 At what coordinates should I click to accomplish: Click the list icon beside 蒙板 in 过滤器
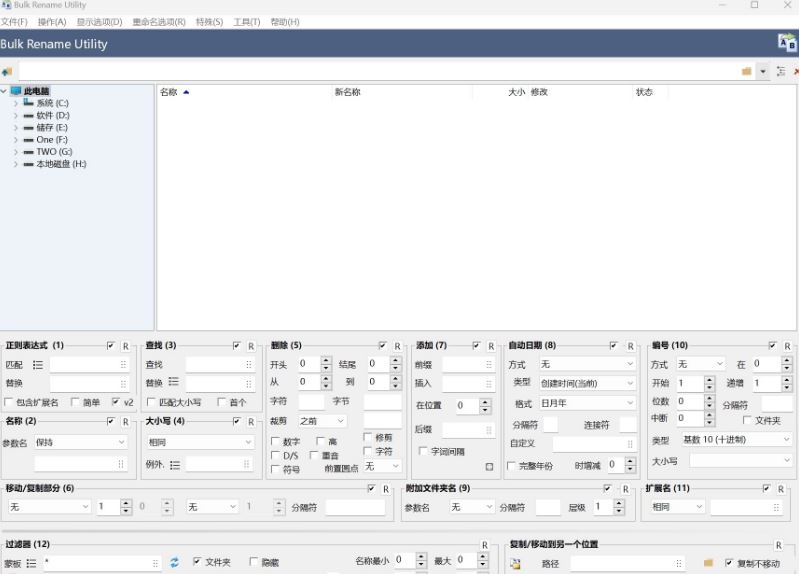point(31,564)
